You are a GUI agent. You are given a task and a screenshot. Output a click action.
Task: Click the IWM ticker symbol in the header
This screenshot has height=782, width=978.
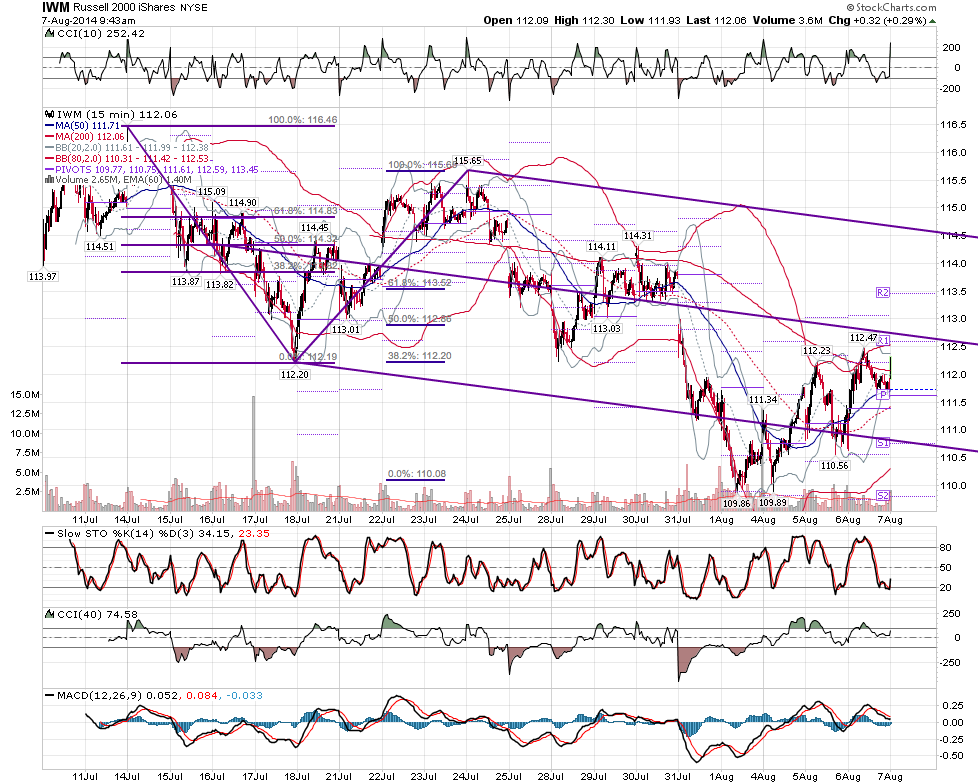click(56, 7)
